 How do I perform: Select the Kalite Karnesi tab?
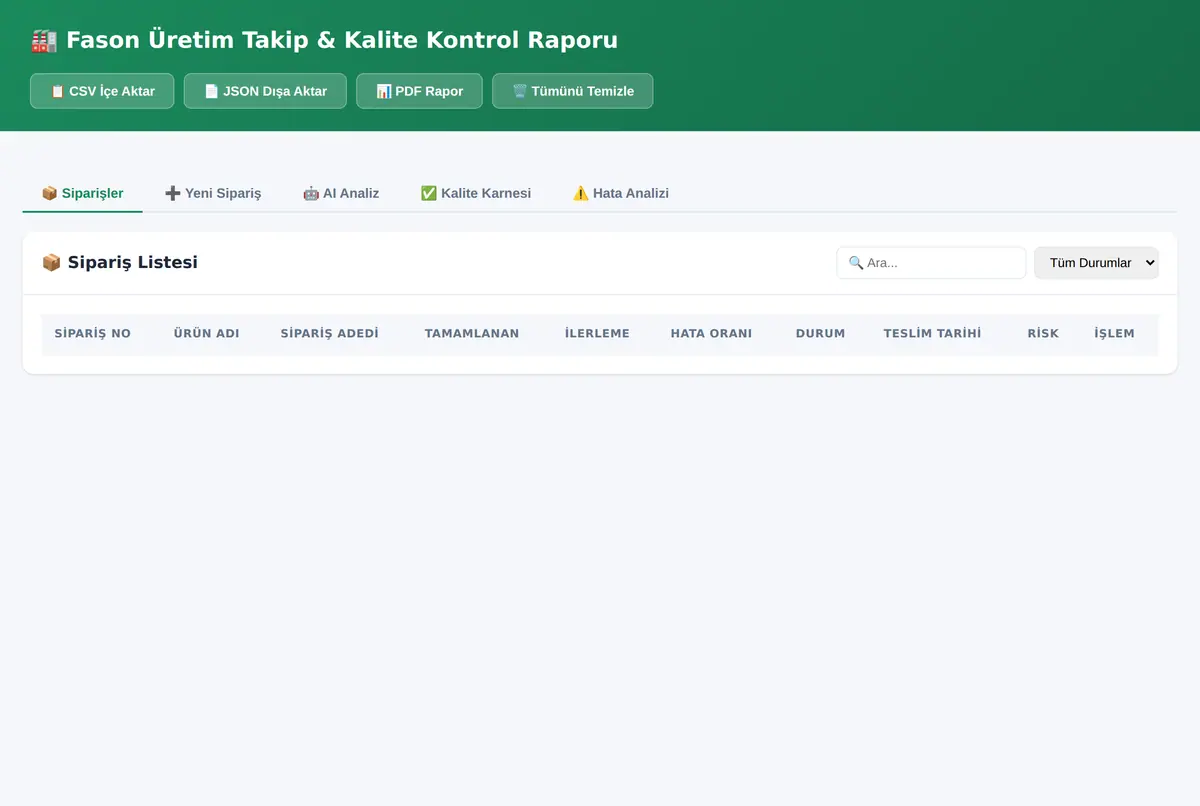coord(476,193)
